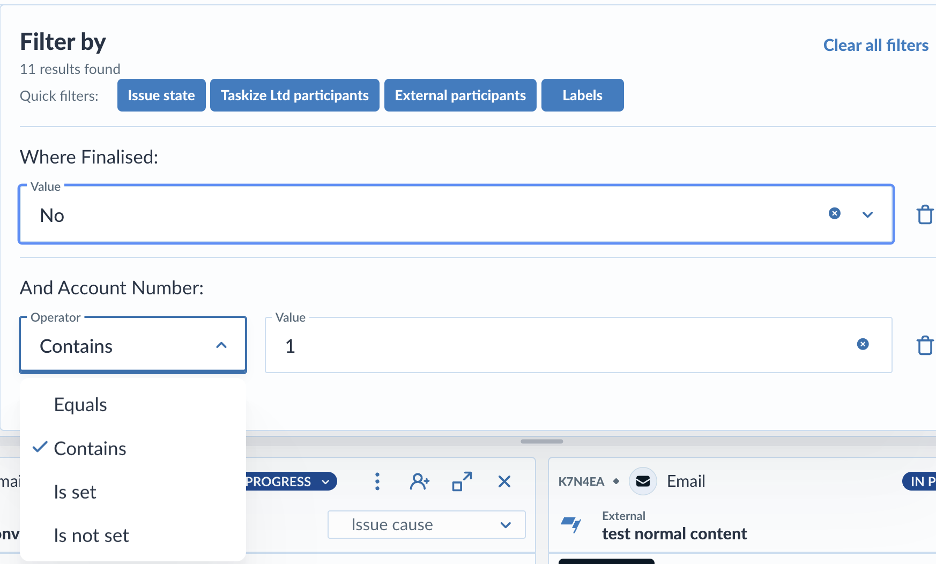936x564 pixels.
Task: Click the test normal content subject
Action: pos(674,533)
